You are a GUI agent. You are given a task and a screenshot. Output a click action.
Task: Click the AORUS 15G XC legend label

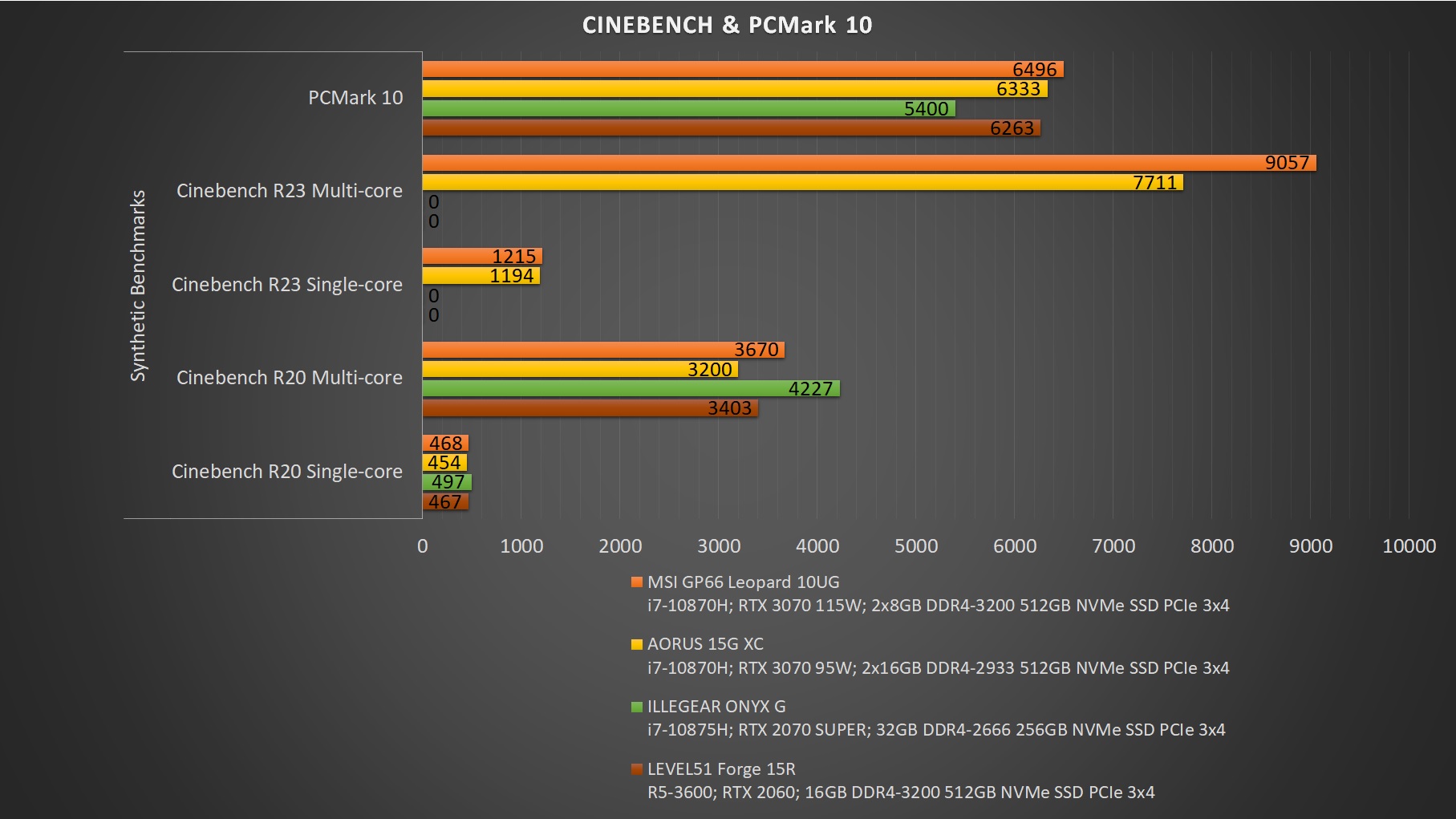(x=706, y=644)
